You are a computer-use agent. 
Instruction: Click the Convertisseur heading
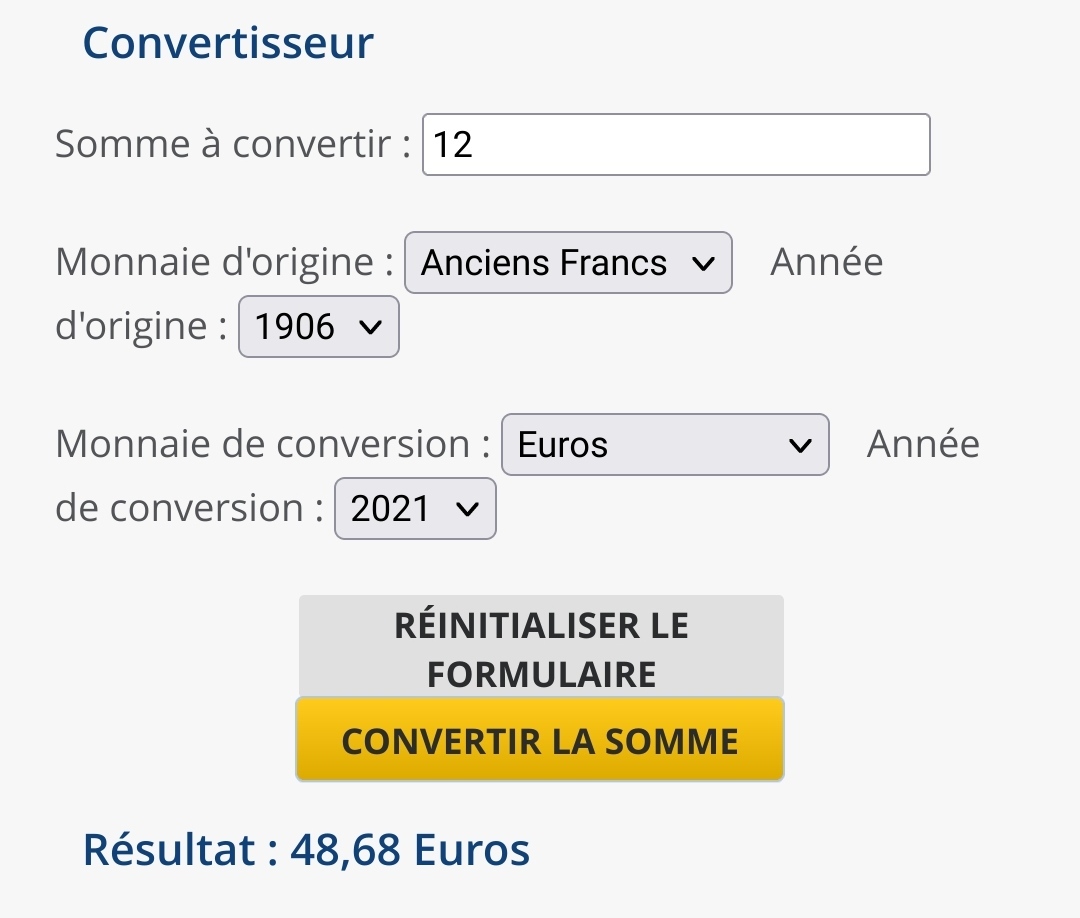click(x=228, y=43)
